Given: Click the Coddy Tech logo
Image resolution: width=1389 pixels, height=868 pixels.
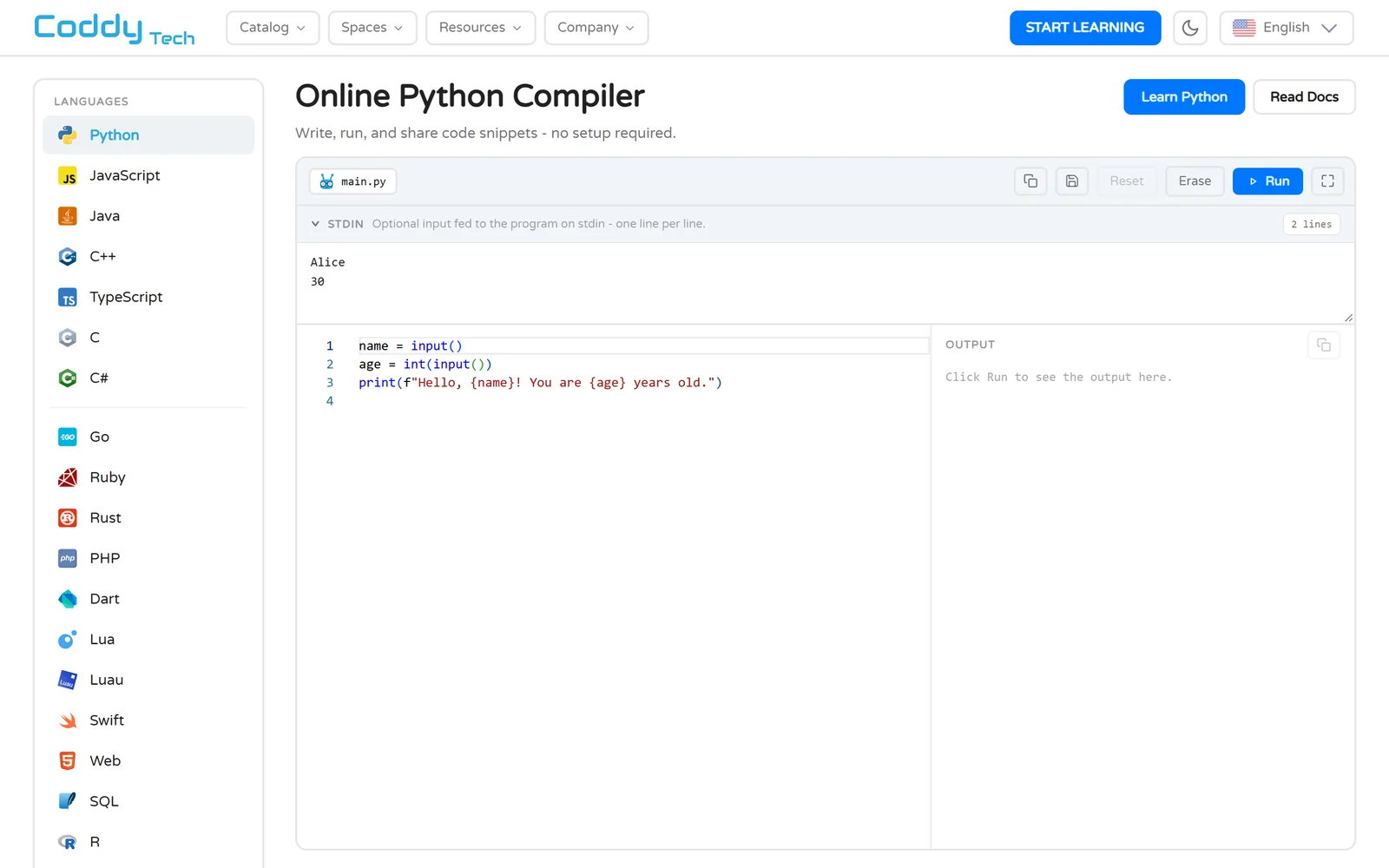Looking at the screenshot, I should pyautogui.click(x=114, y=29).
